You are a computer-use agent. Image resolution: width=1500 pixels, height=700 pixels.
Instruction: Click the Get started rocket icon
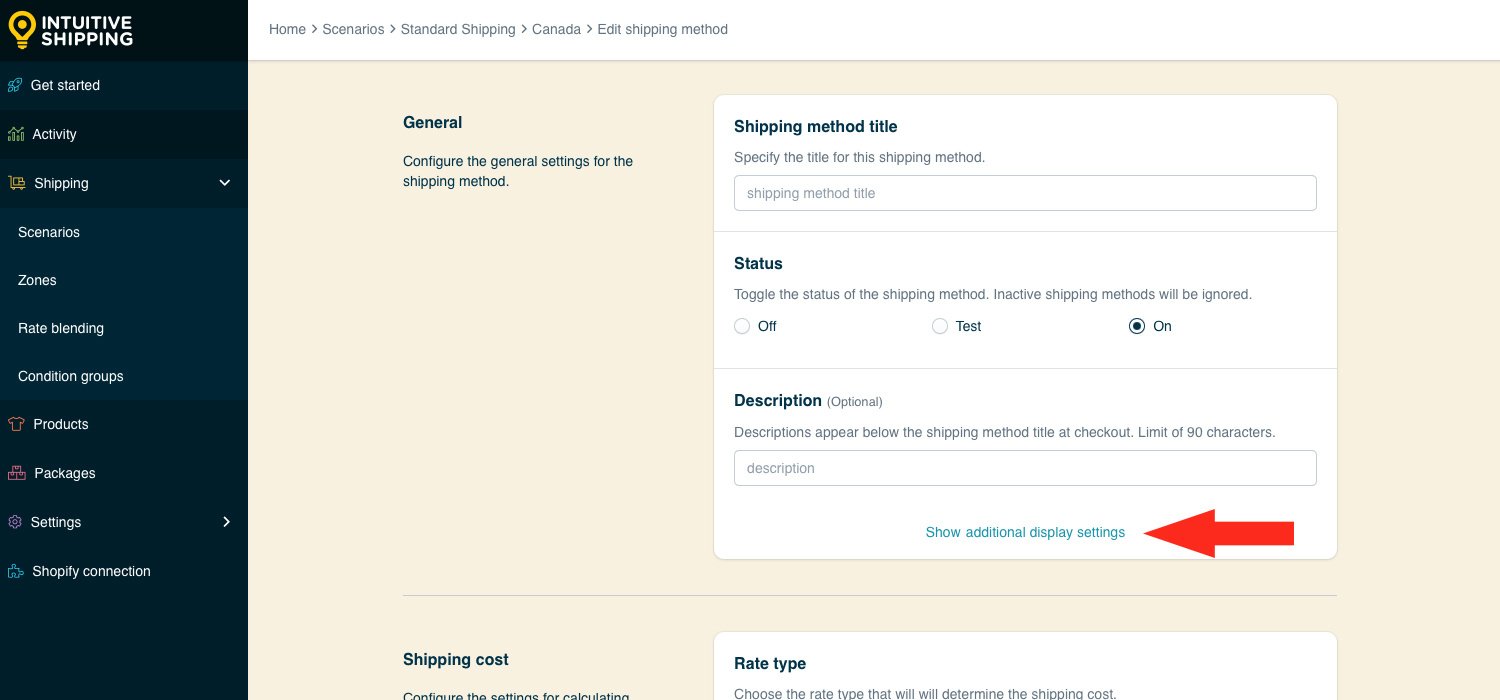pos(15,85)
